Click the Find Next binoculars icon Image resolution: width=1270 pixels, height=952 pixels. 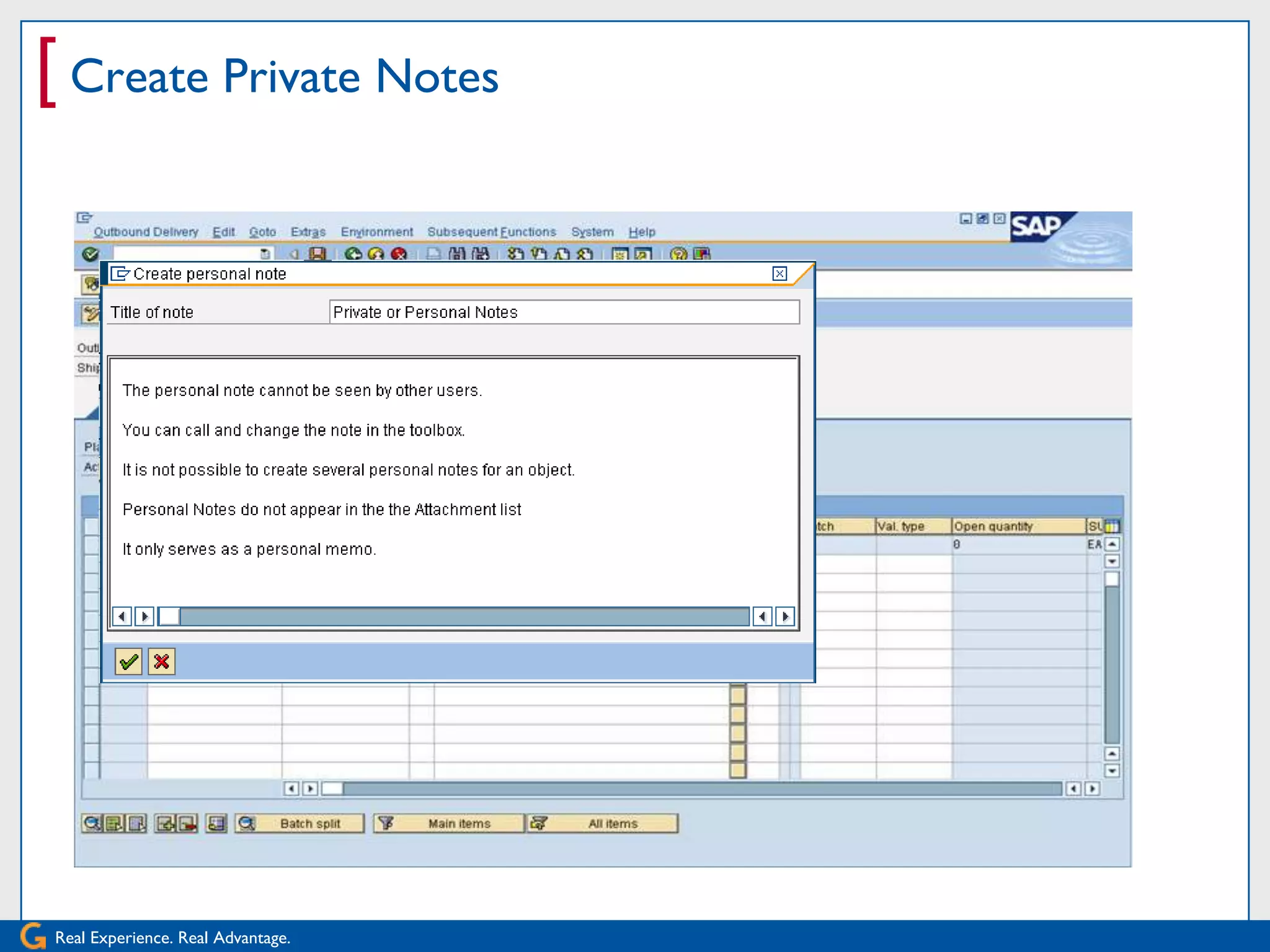click(x=481, y=254)
